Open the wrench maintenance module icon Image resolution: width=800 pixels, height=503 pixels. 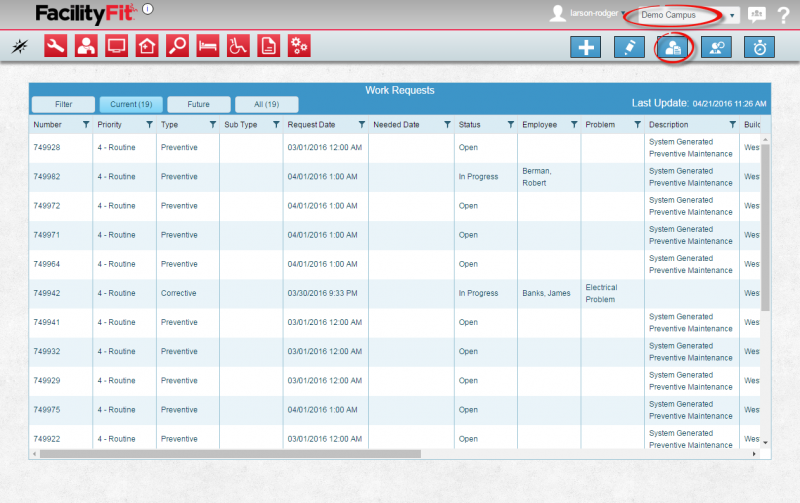(56, 46)
